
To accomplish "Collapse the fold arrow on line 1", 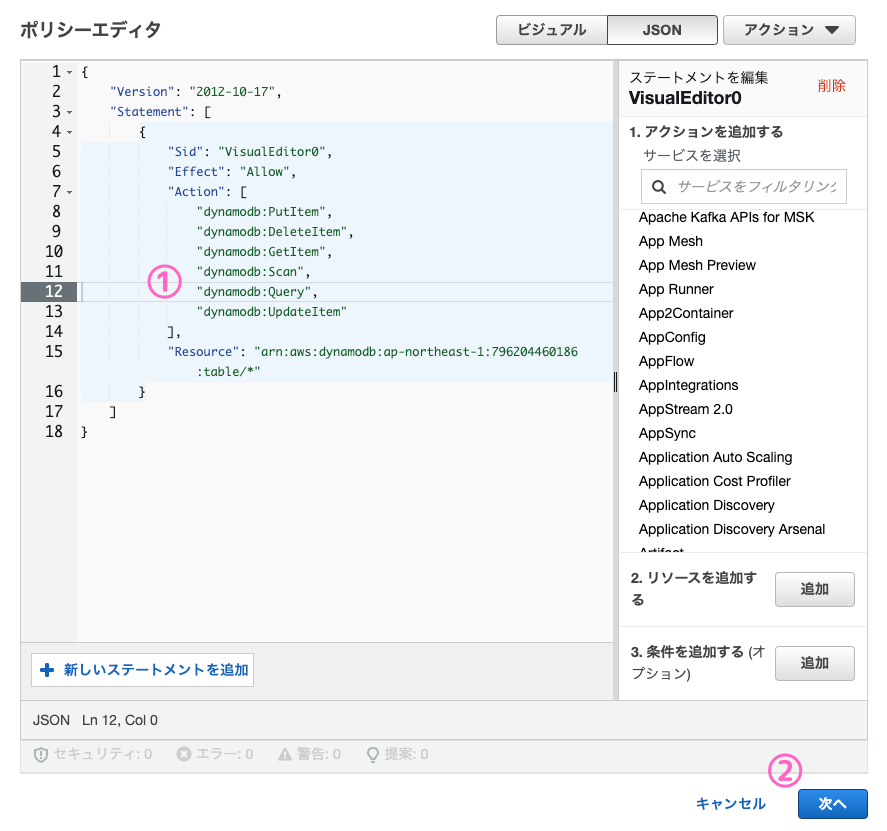I will (70, 72).
